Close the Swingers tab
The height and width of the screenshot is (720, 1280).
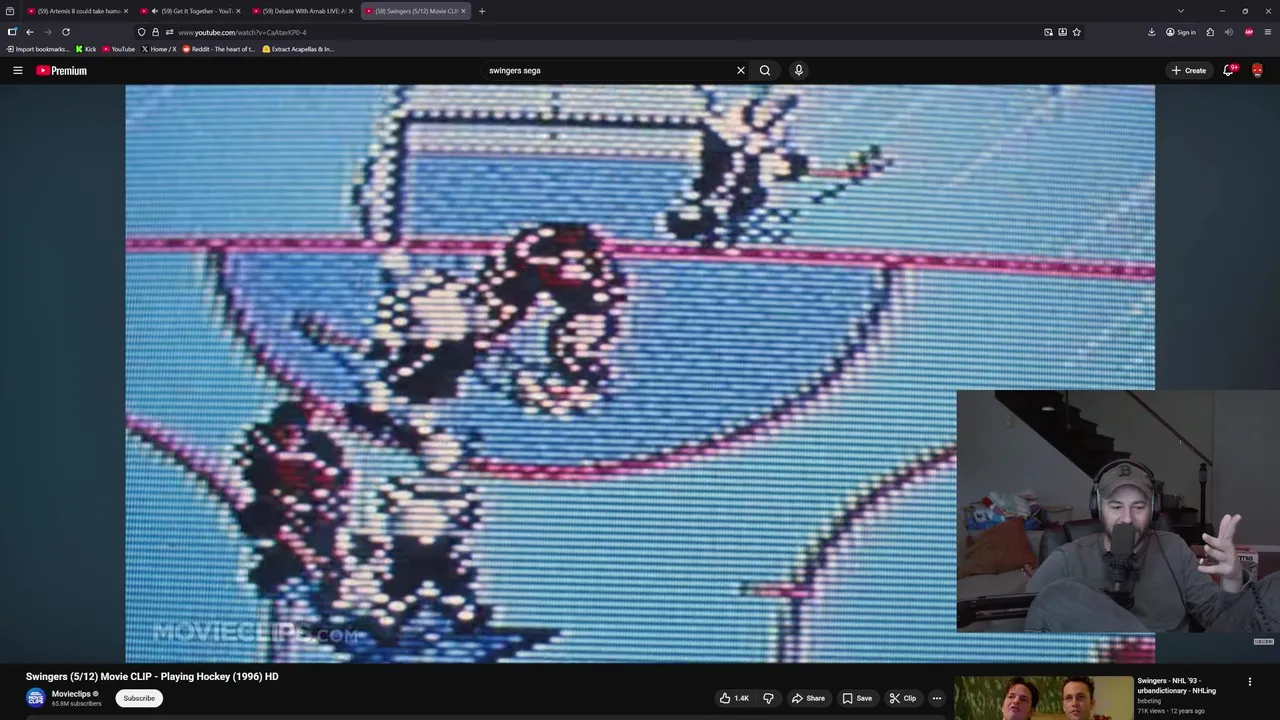click(x=463, y=11)
